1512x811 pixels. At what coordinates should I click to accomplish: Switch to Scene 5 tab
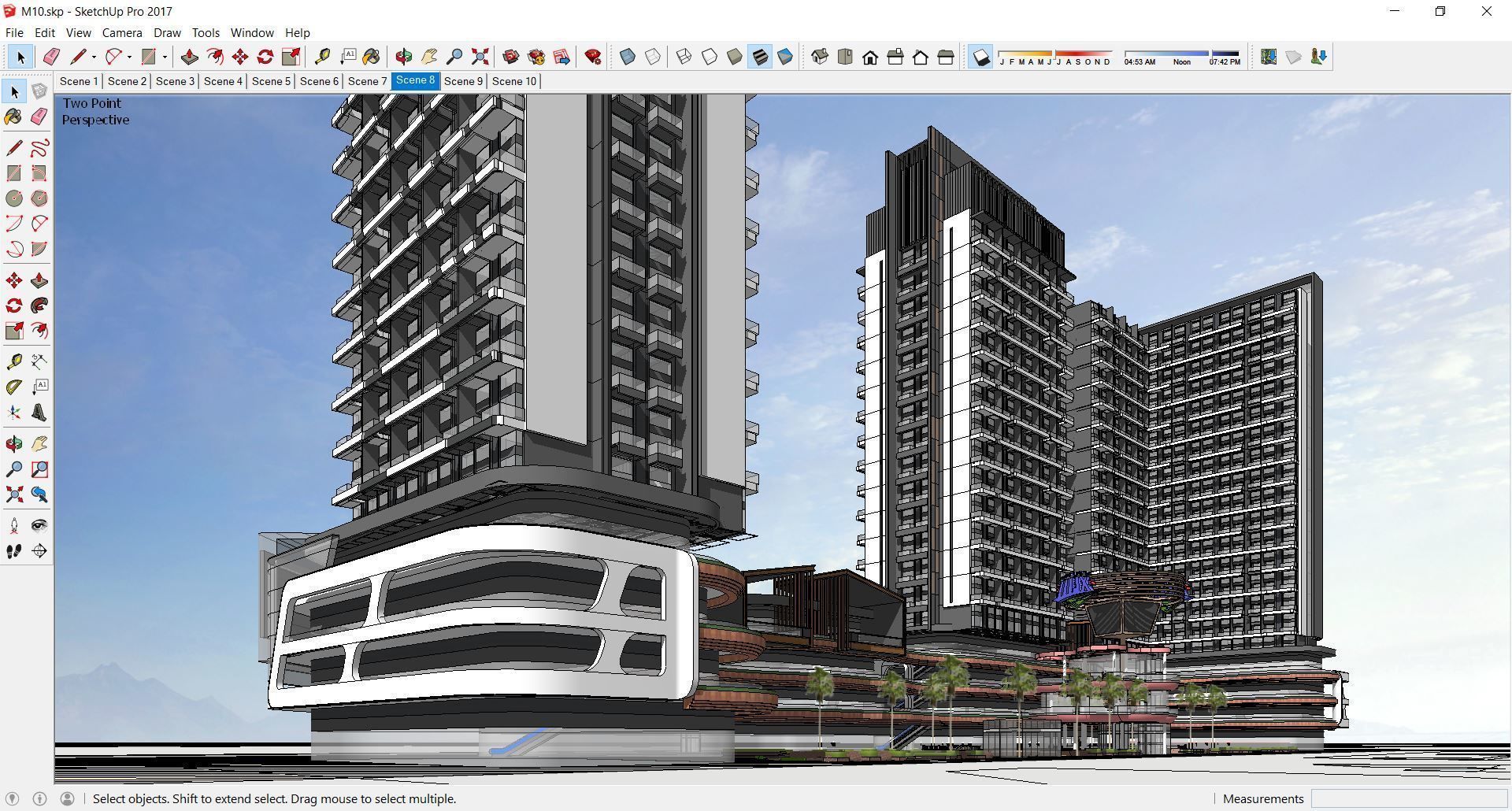click(271, 81)
